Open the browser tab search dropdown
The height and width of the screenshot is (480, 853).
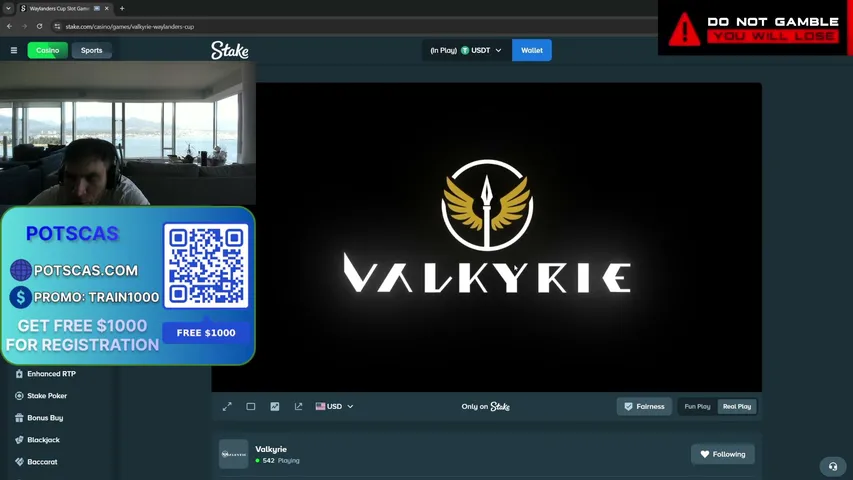[x=8, y=8]
